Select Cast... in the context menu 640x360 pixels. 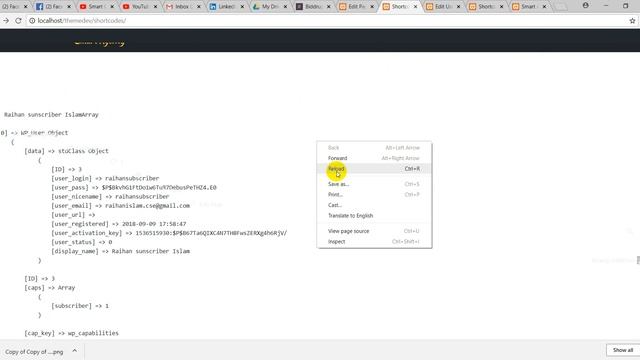(x=374, y=205)
